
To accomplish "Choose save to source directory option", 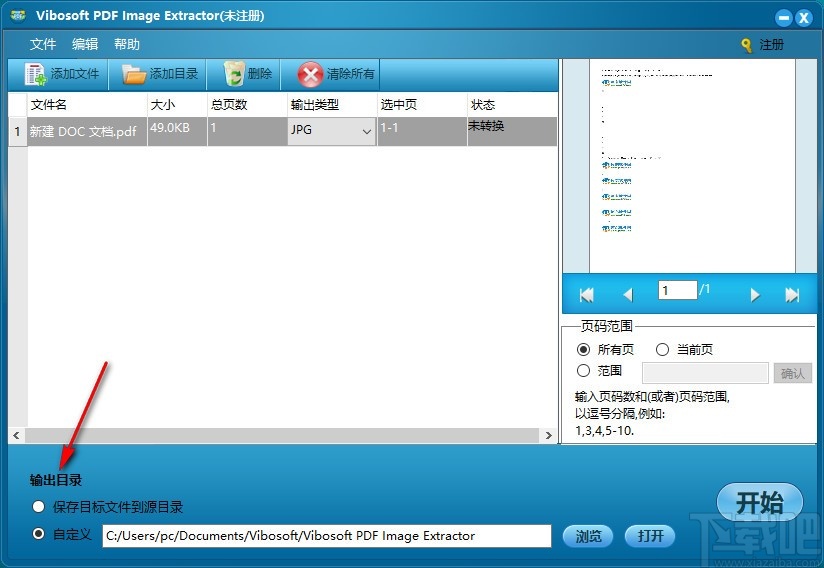I will pyautogui.click(x=38, y=507).
